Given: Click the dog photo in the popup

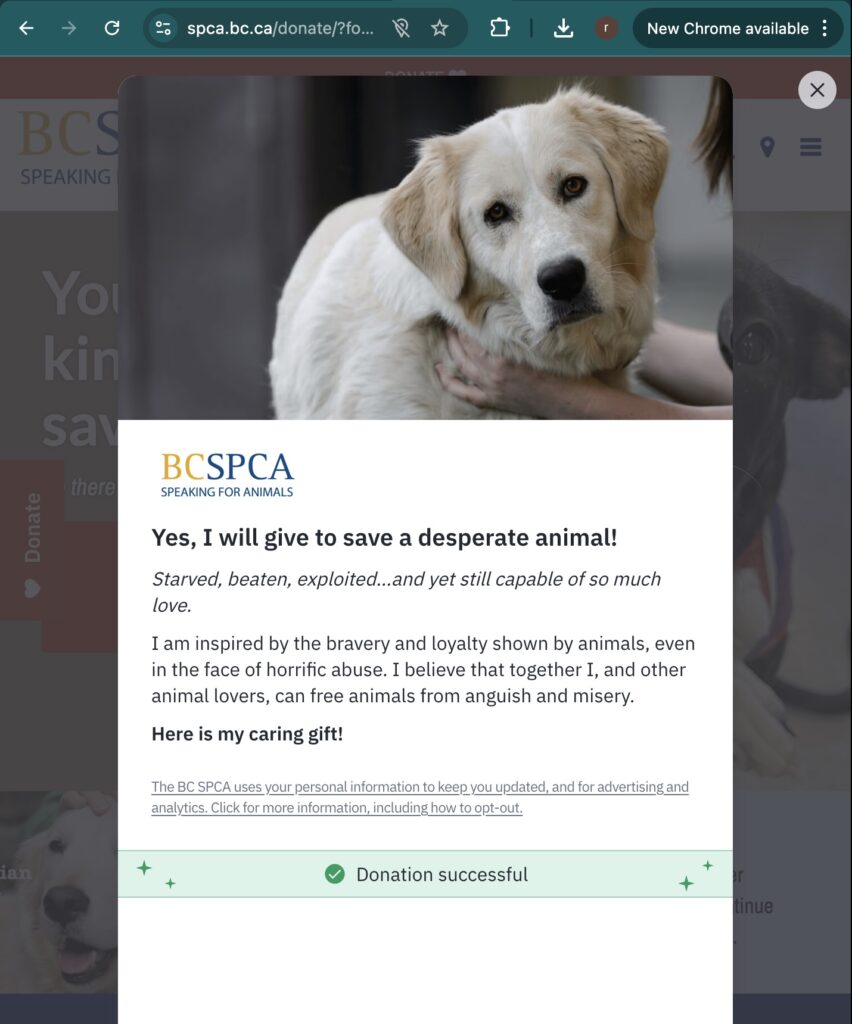Looking at the screenshot, I should (x=425, y=248).
